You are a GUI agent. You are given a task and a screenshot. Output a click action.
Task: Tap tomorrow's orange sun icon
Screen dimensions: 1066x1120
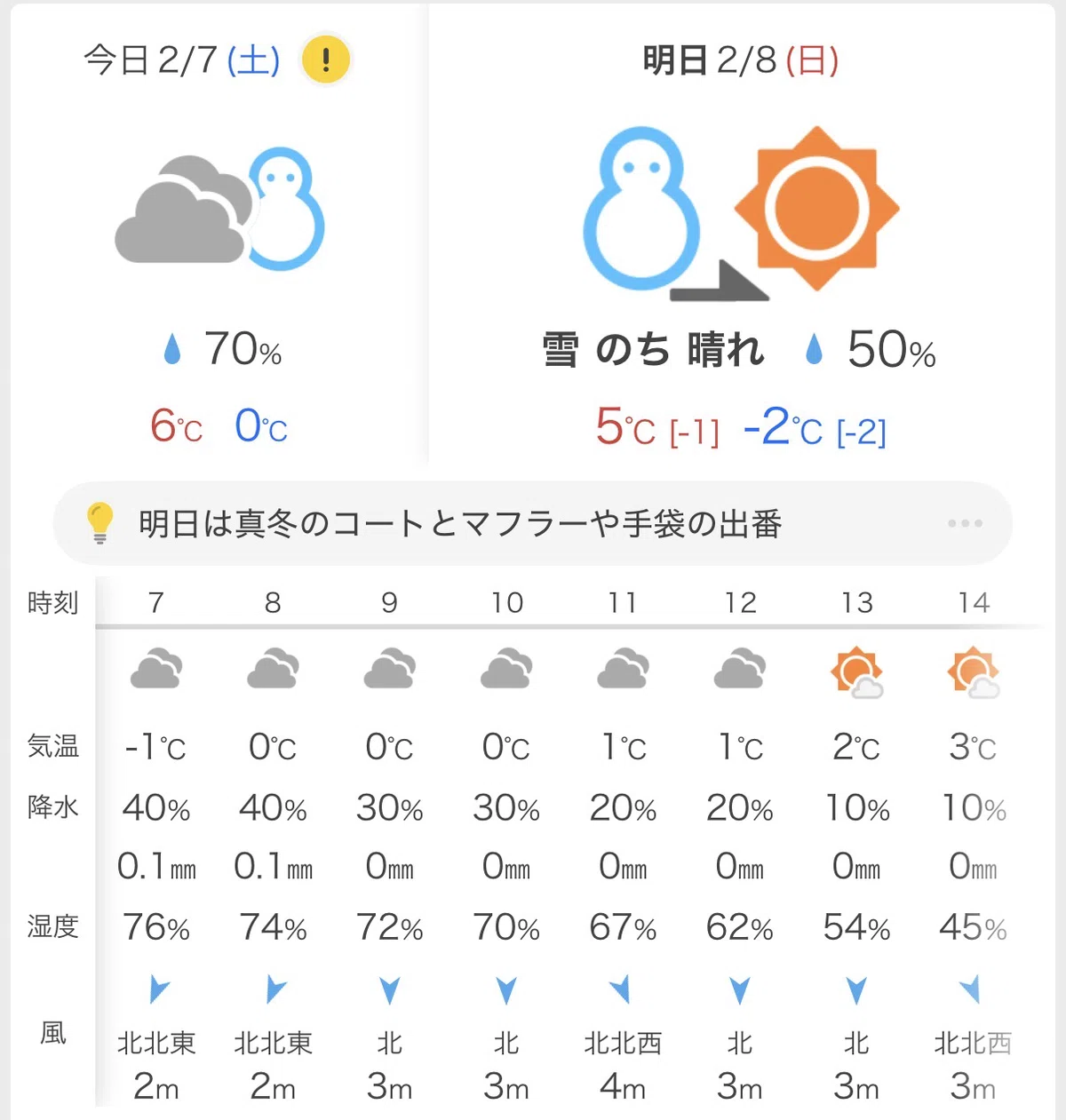click(x=816, y=208)
